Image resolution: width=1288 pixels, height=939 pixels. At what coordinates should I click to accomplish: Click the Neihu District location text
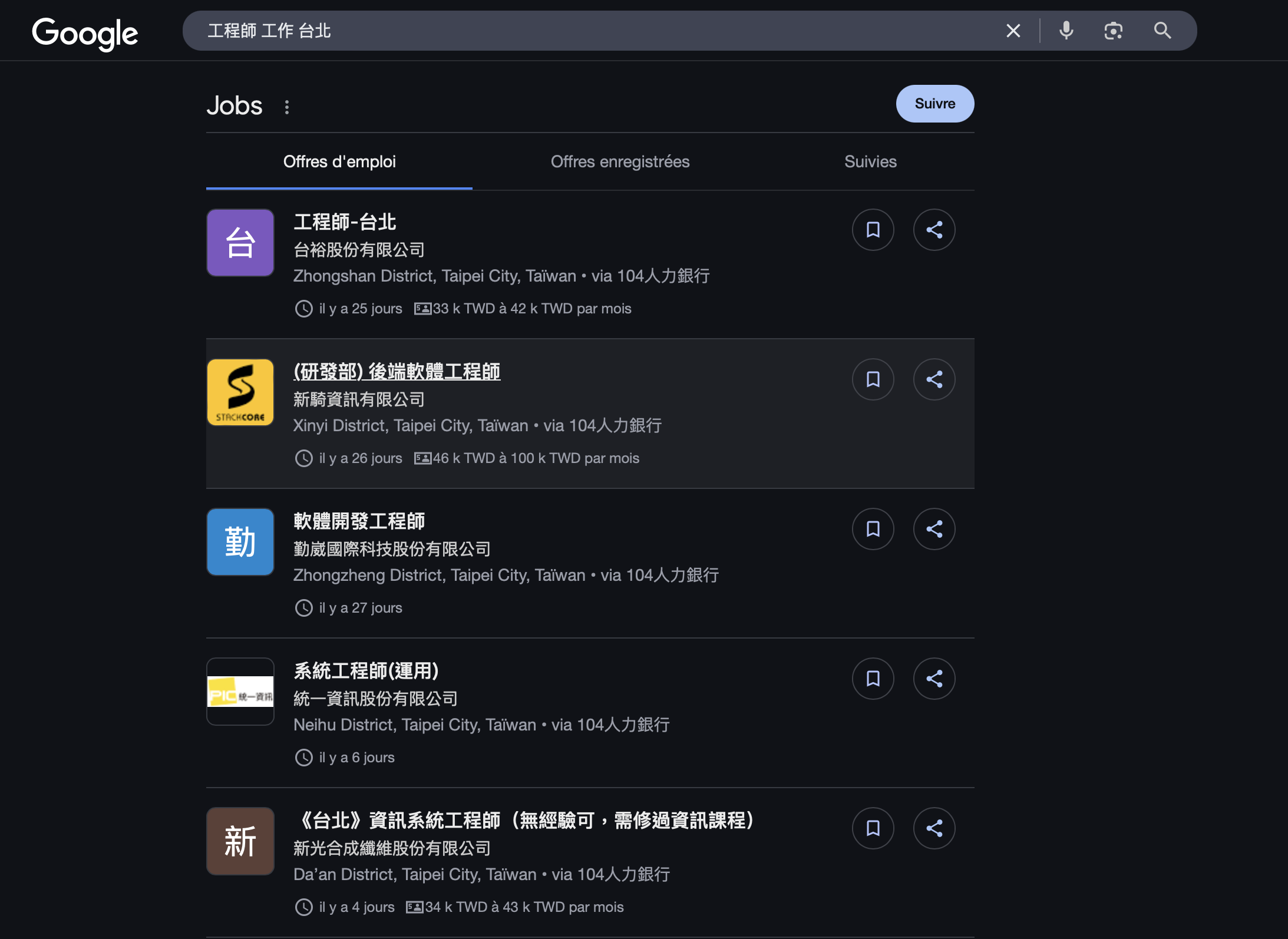click(x=415, y=725)
